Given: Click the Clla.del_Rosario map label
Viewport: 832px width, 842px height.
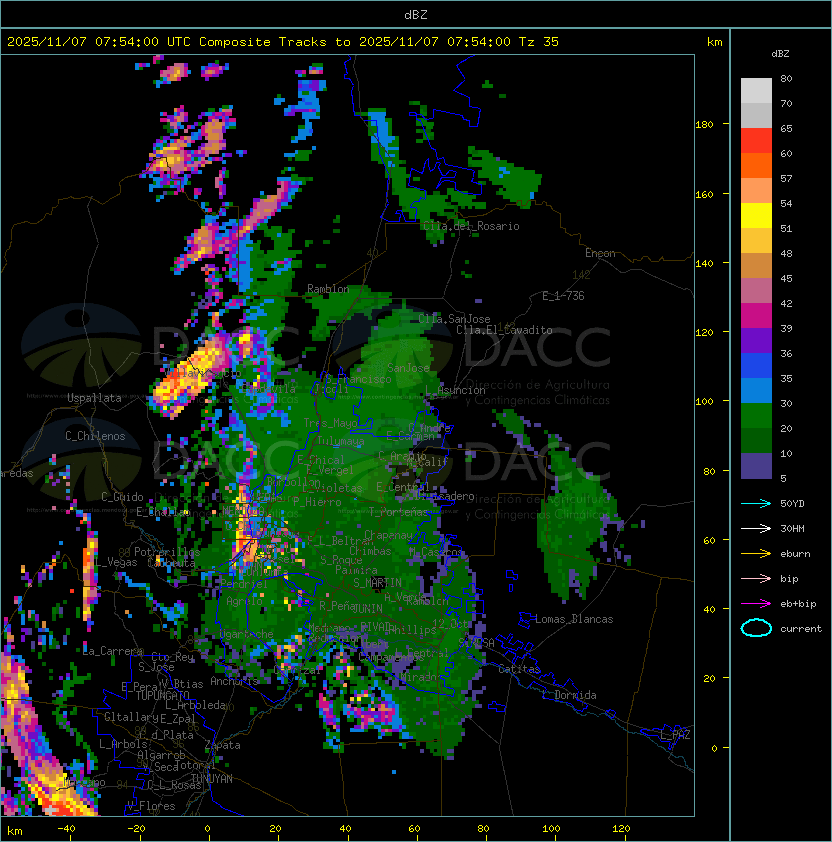Looking at the screenshot, I should [x=471, y=226].
